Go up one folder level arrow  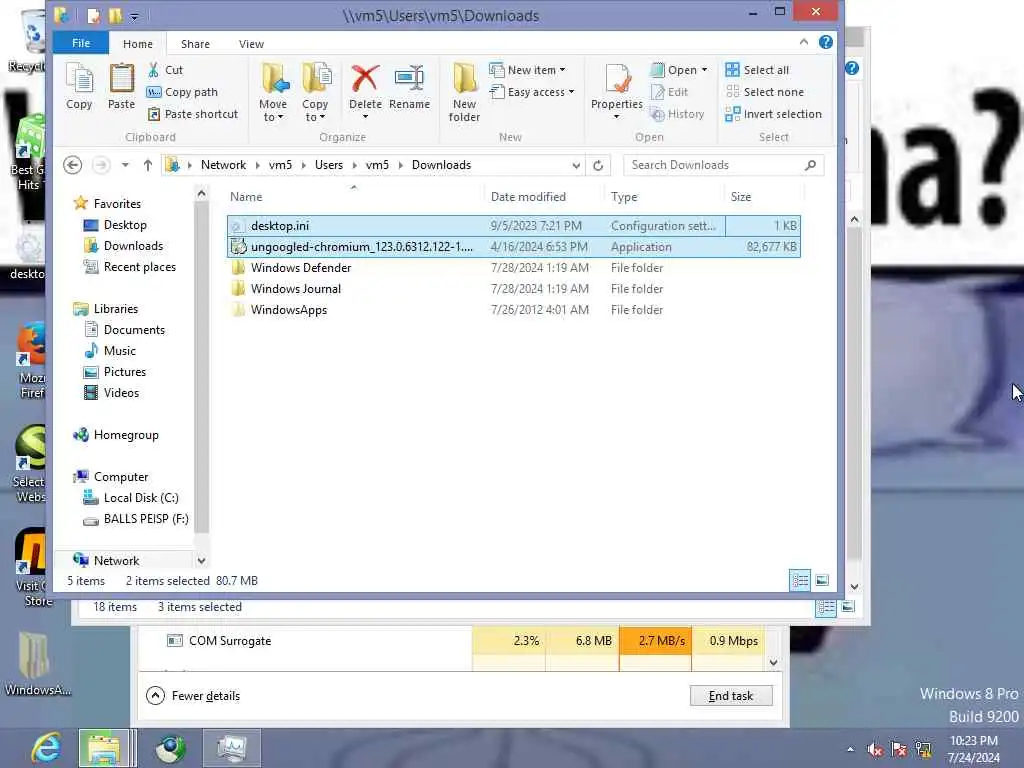pyautogui.click(x=148, y=165)
